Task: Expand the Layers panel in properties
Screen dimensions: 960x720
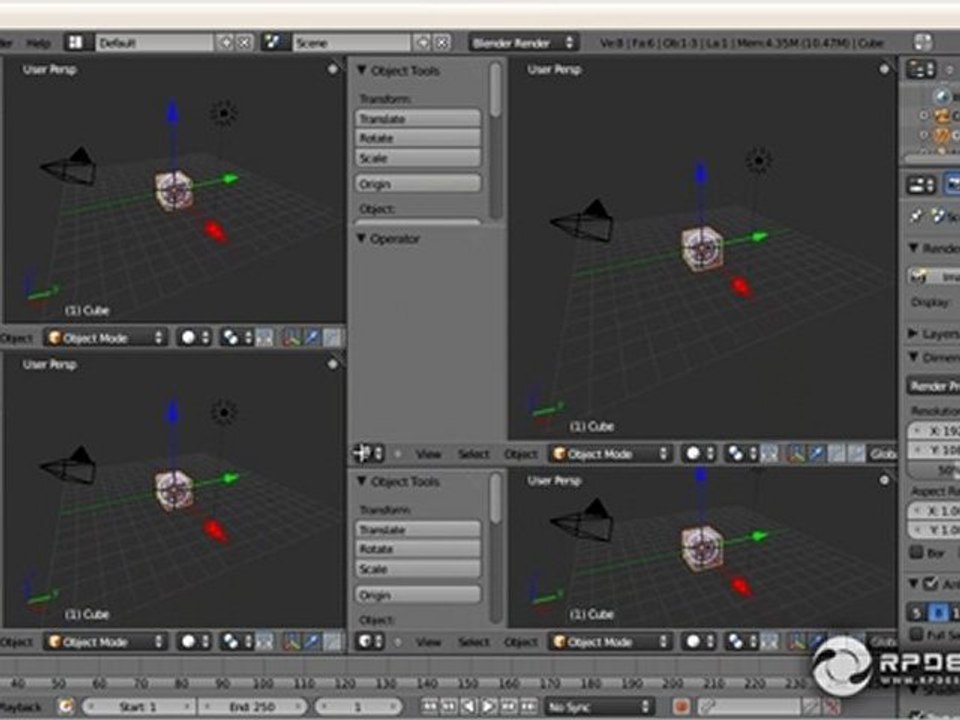Action: pyautogui.click(x=913, y=333)
